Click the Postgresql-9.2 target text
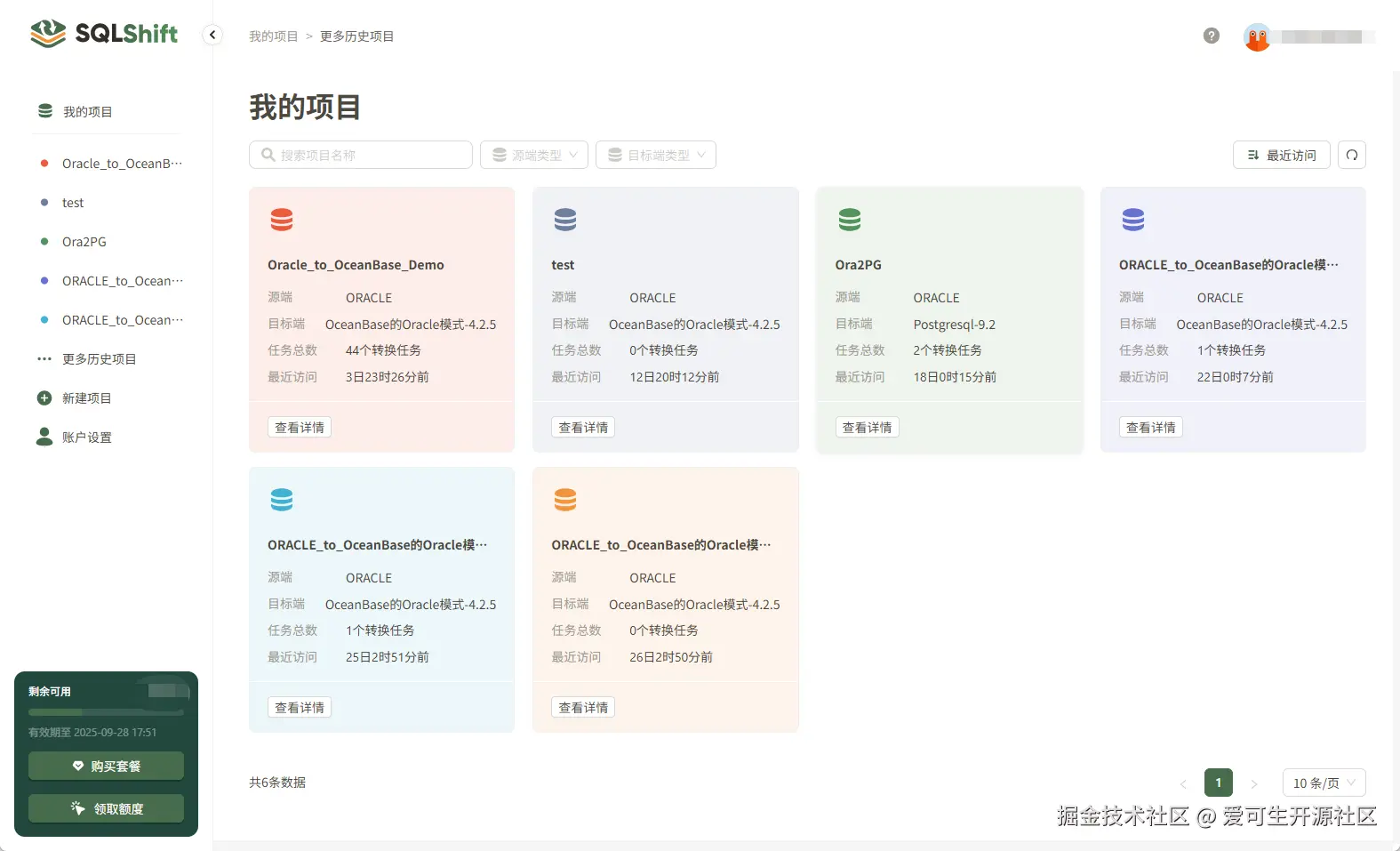This screenshot has height=851, width=1400. coord(955,325)
